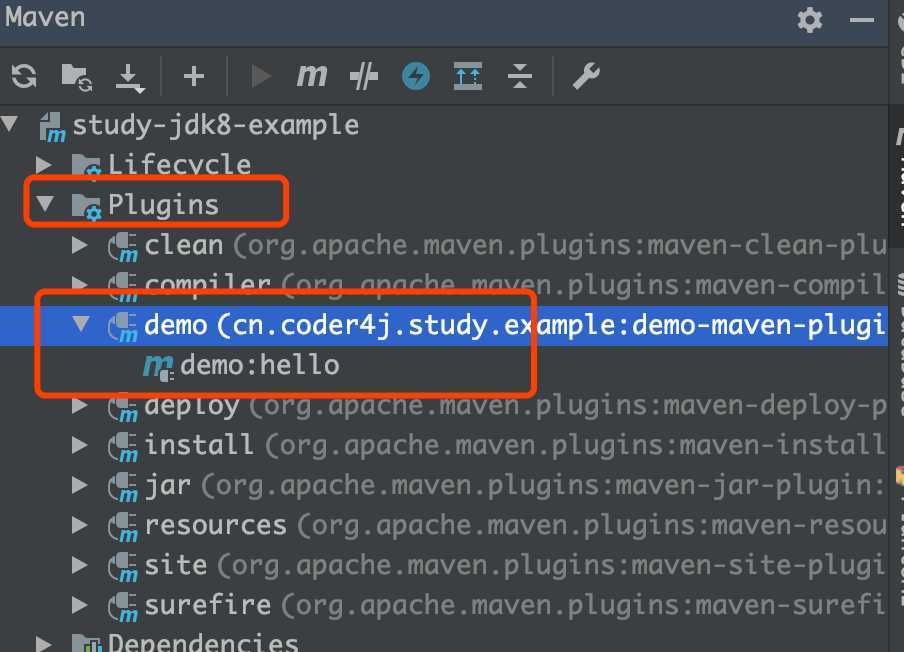Click the study-jdk8-example module icon

[52, 127]
